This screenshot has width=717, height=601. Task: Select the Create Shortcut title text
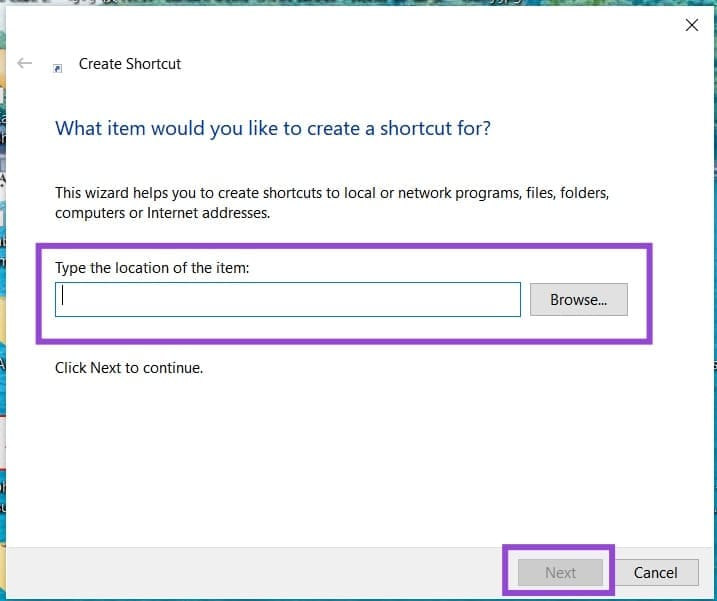coord(130,64)
